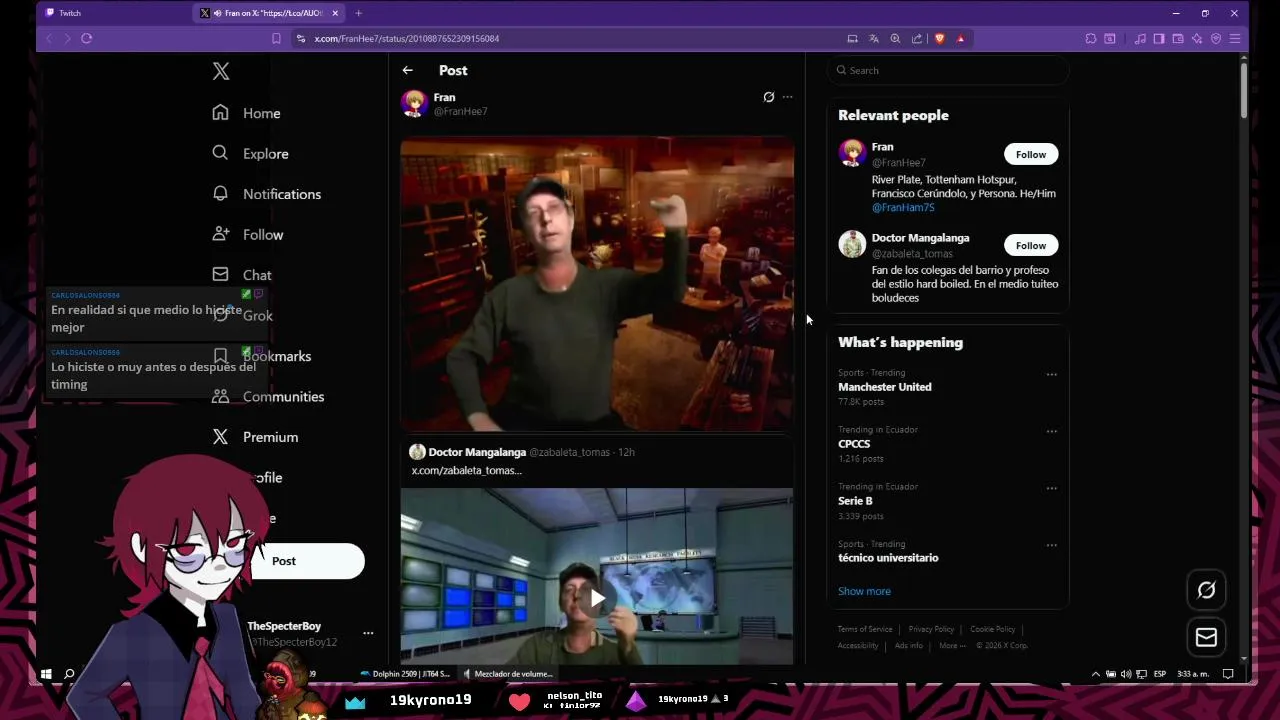This screenshot has width=1280, height=720.
Task: Open the @FranHee7 handle on the post
Action: (460, 112)
